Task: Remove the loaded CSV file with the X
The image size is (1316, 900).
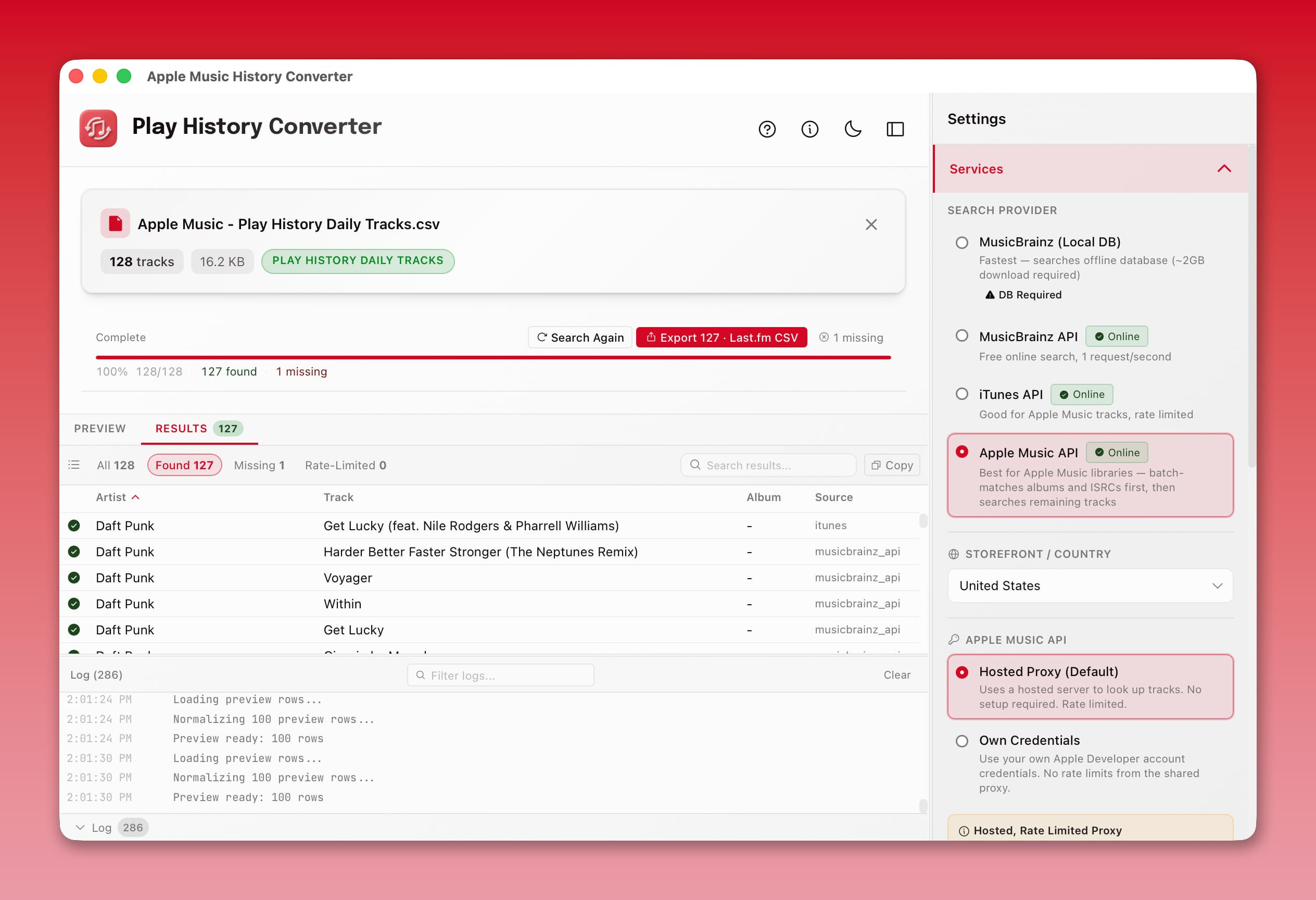Action: coord(871,225)
